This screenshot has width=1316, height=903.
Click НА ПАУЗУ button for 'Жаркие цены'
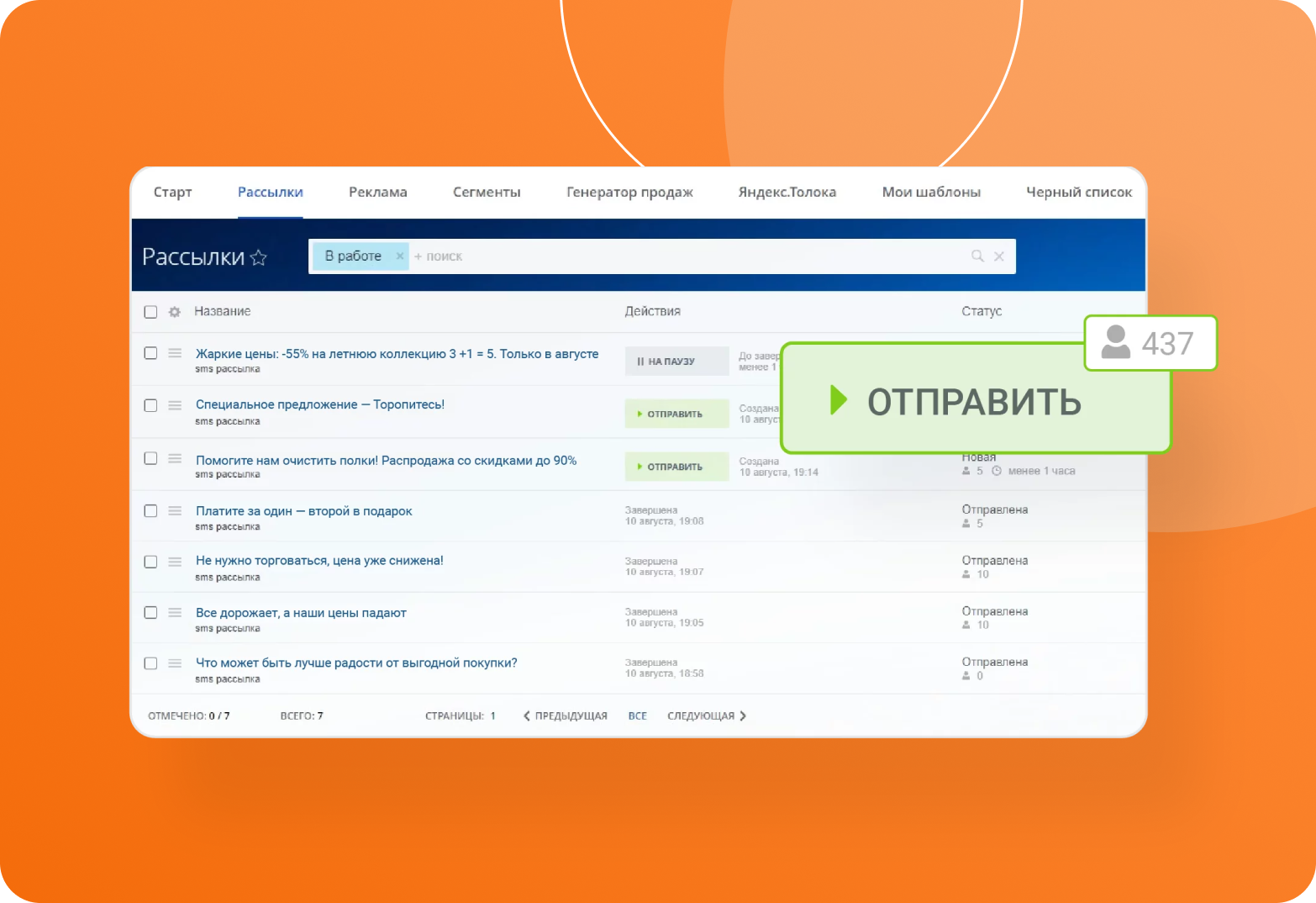[x=676, y=362]
